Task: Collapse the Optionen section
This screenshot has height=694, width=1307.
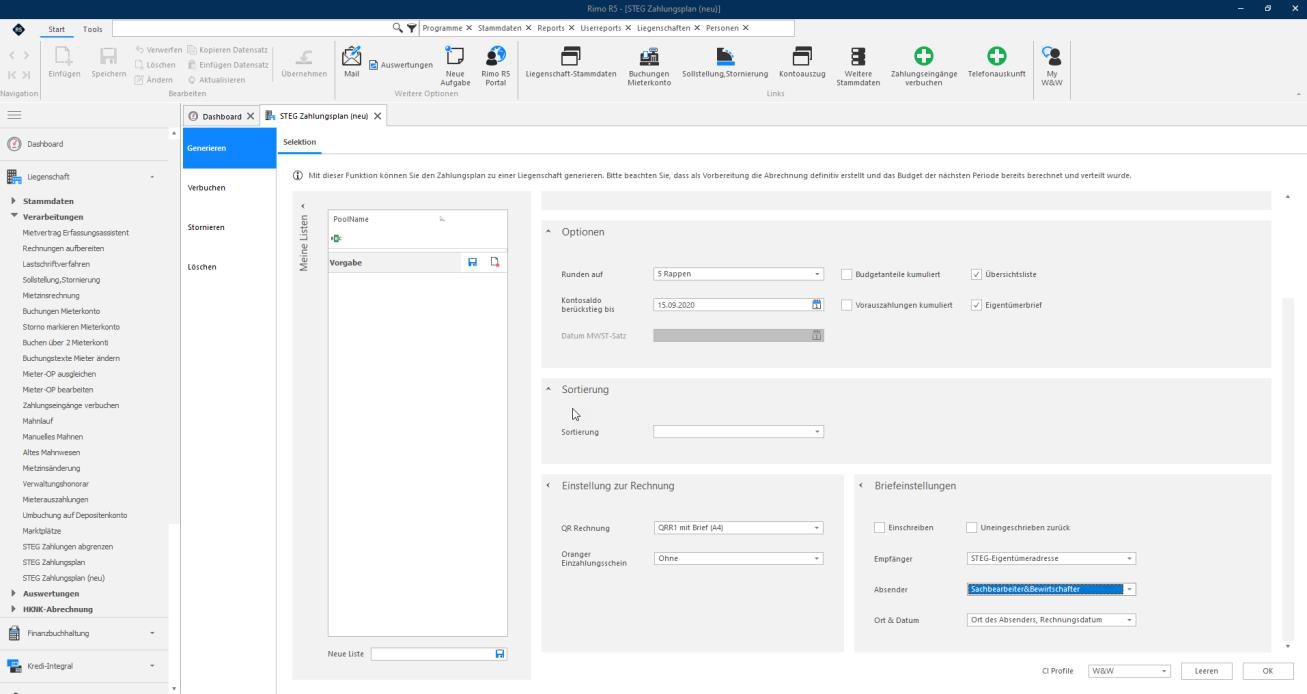Action: pyautogui.click(x=548, y=232)
